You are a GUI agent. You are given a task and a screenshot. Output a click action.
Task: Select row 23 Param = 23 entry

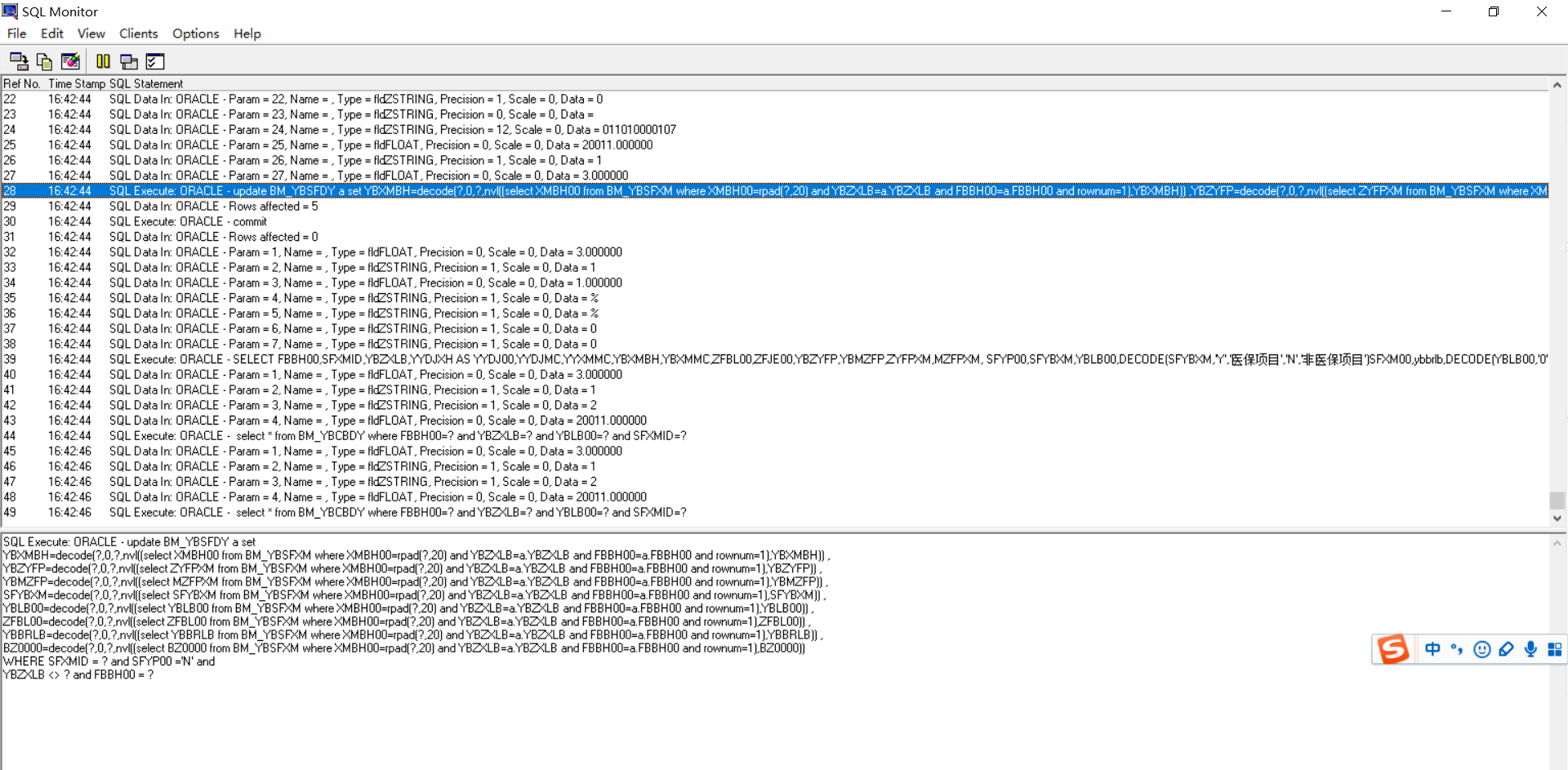point(775,114)
